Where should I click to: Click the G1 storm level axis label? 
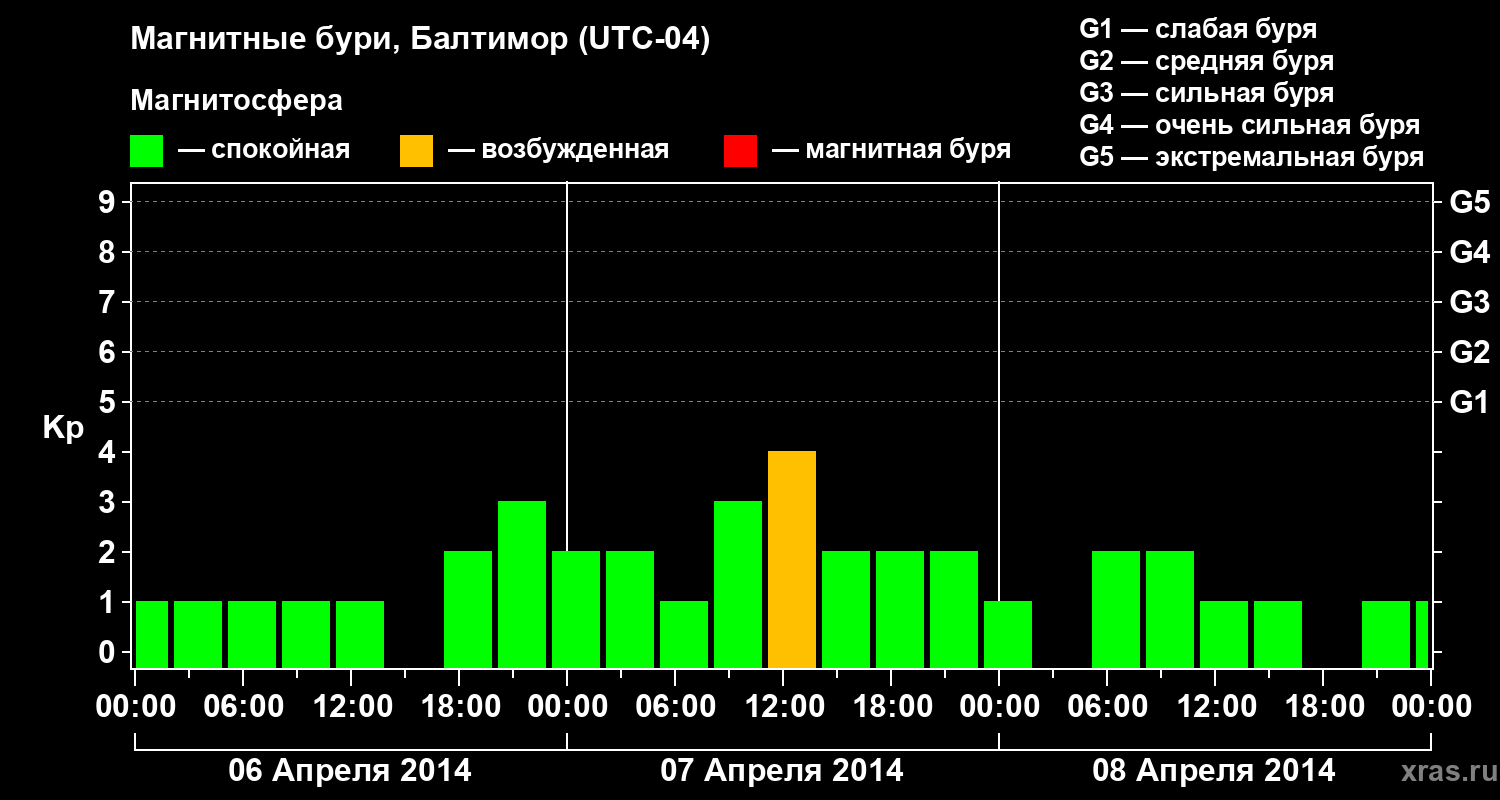1469,402
